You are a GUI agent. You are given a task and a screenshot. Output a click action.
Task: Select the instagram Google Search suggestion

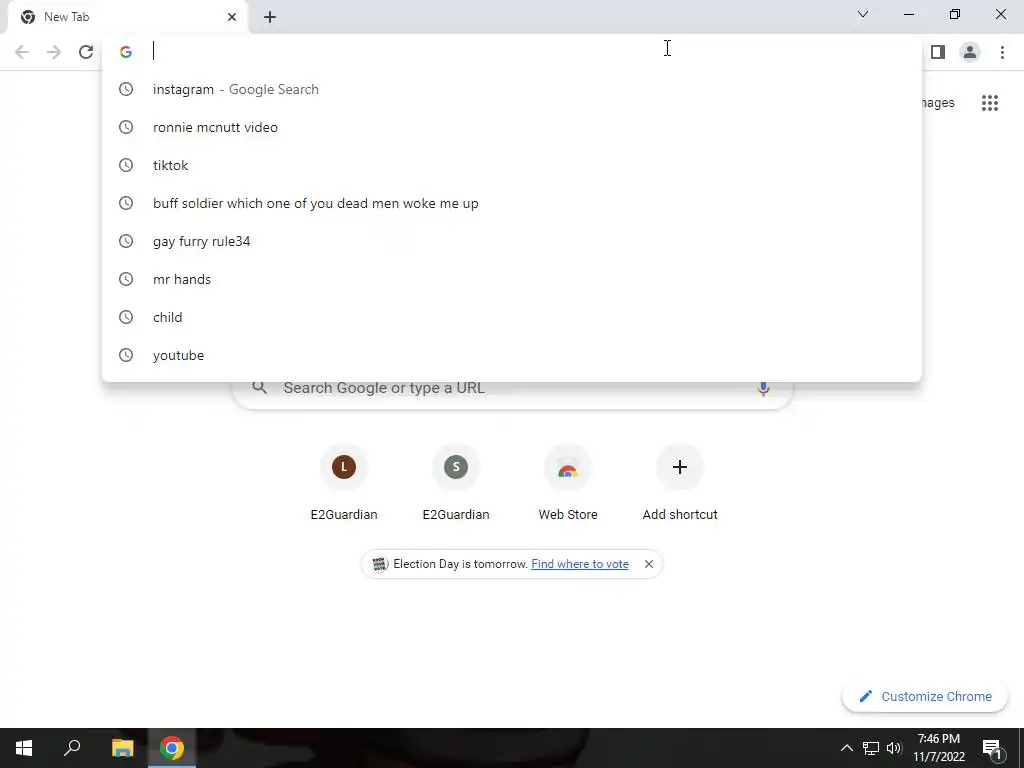coord(512,89)
